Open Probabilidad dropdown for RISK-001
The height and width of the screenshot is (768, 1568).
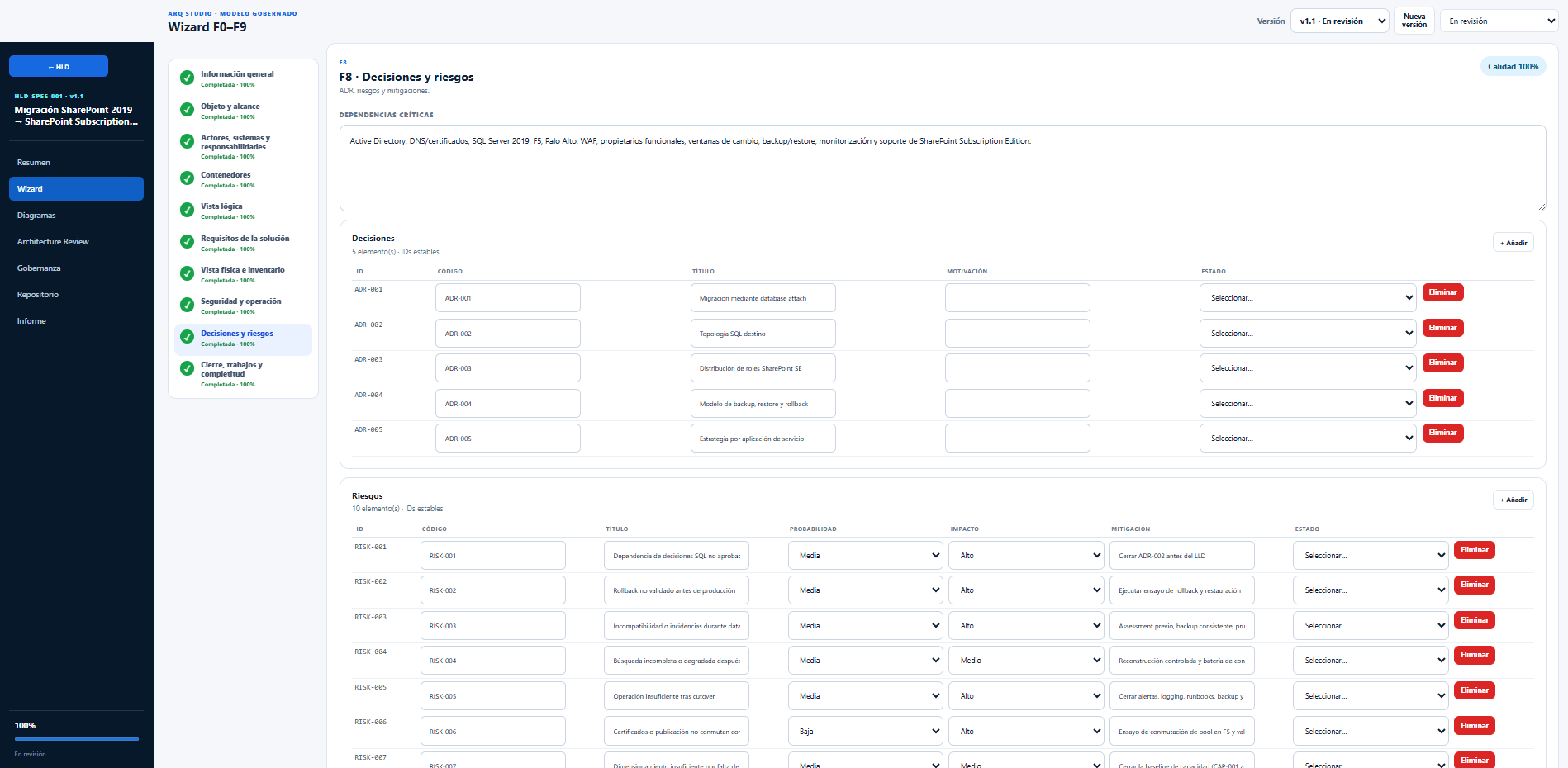[865, 556]
